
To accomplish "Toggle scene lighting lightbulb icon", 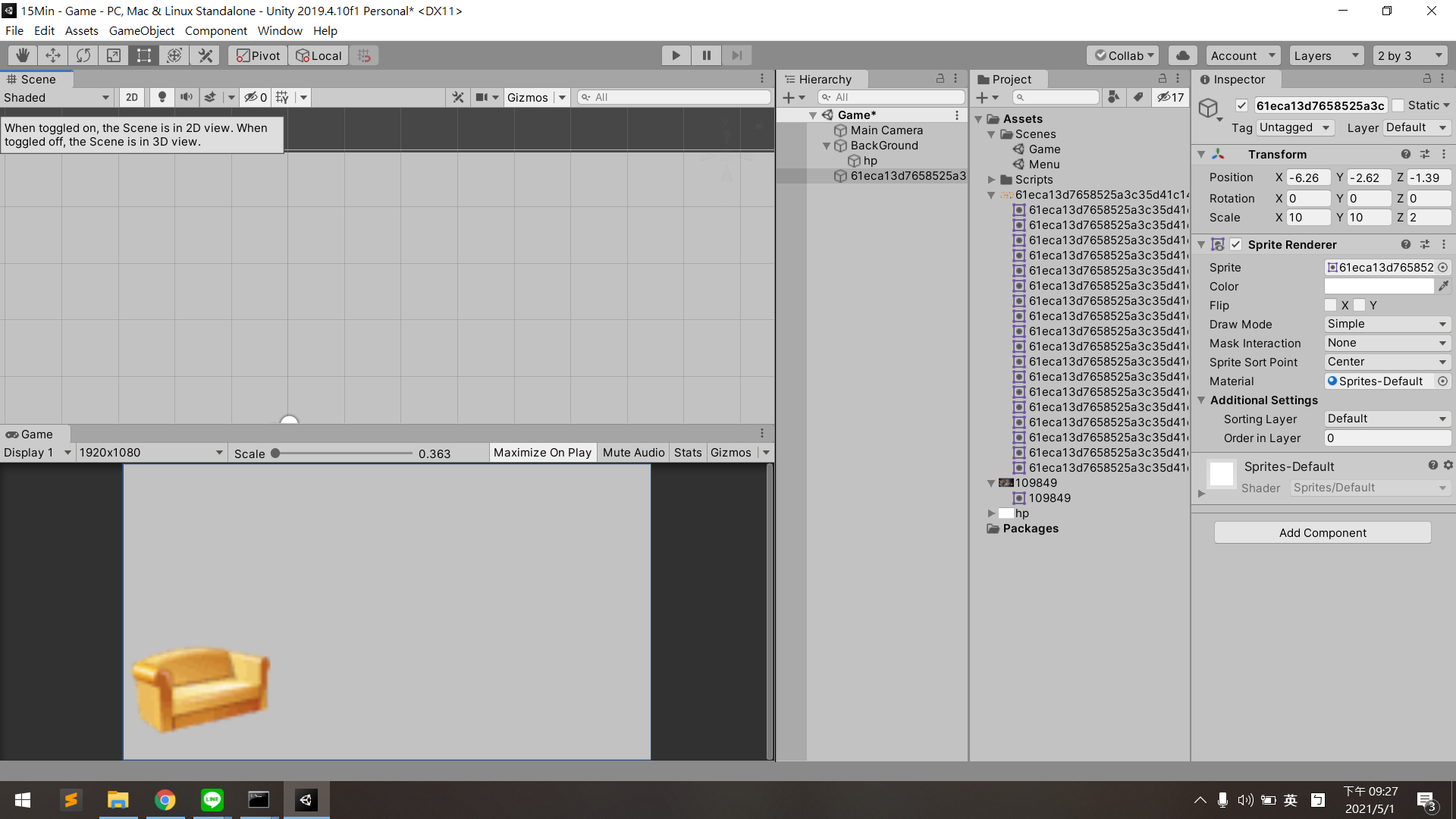I will (x=162, y=97).
